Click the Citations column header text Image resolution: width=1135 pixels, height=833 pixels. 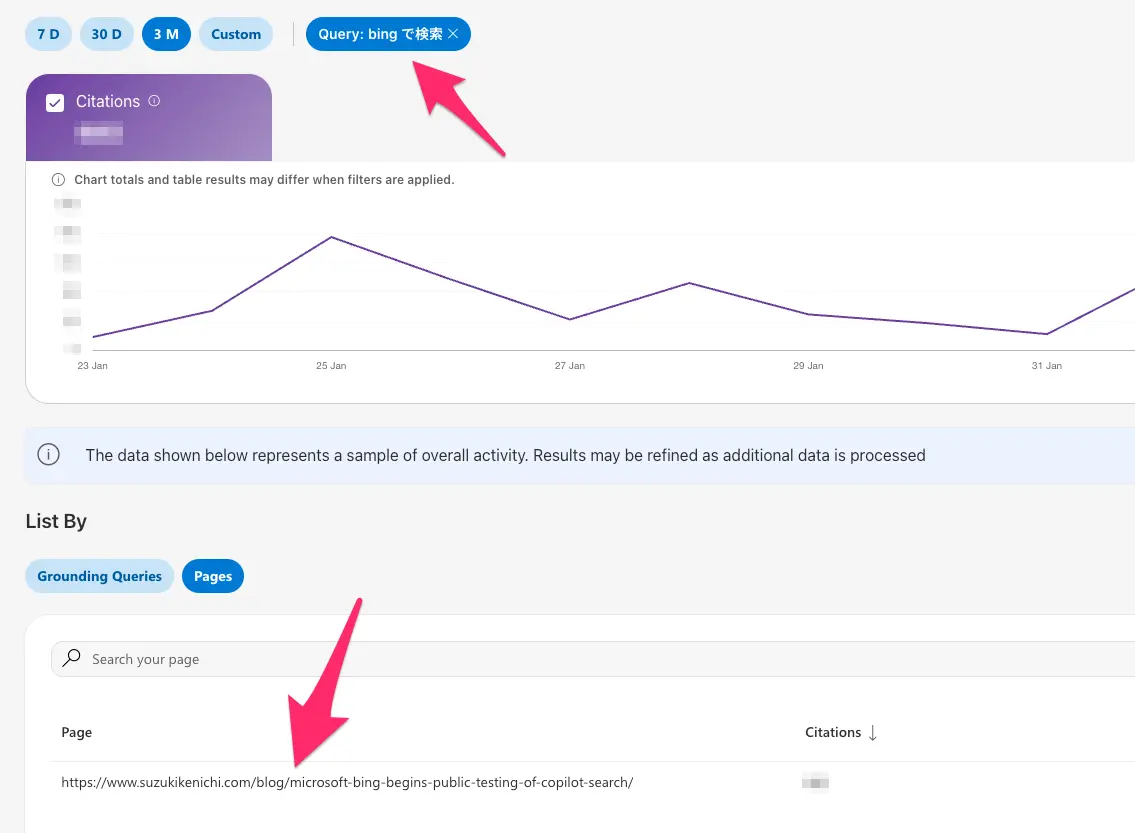point(832,733)
